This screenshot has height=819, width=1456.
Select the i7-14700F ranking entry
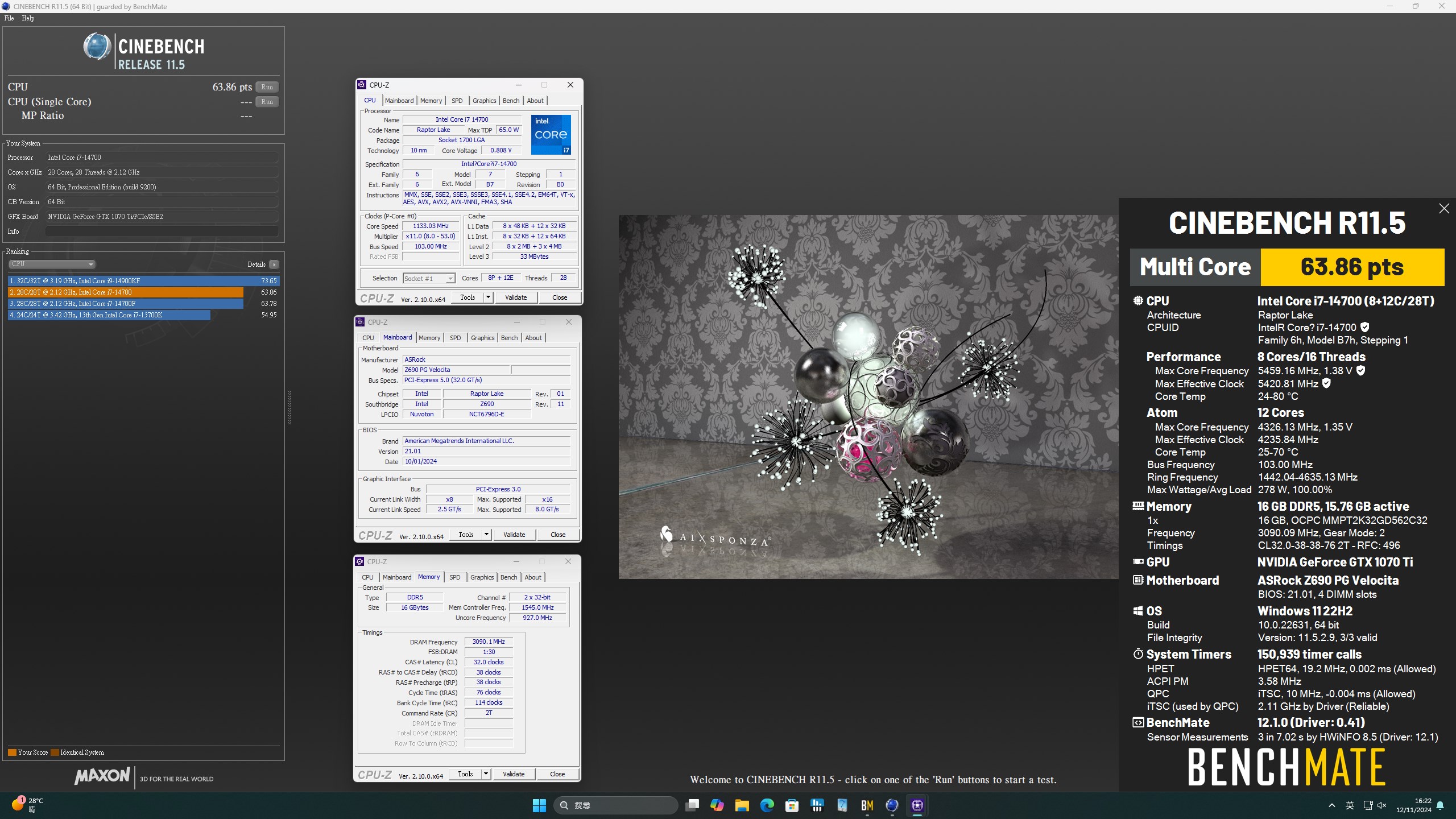(143, 304)
